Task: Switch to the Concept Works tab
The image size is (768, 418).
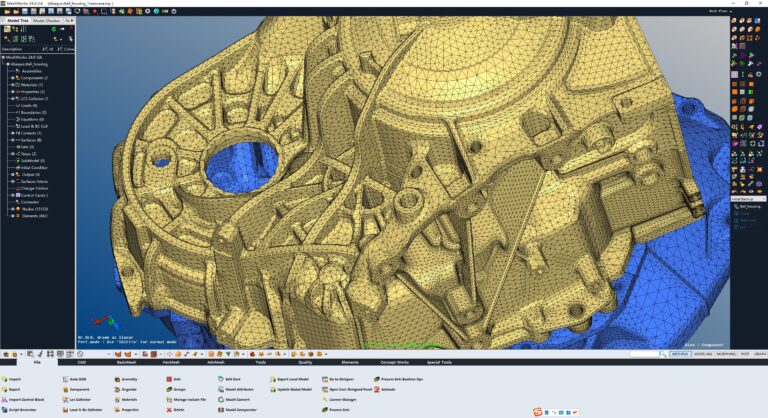Action: (394, 363)
